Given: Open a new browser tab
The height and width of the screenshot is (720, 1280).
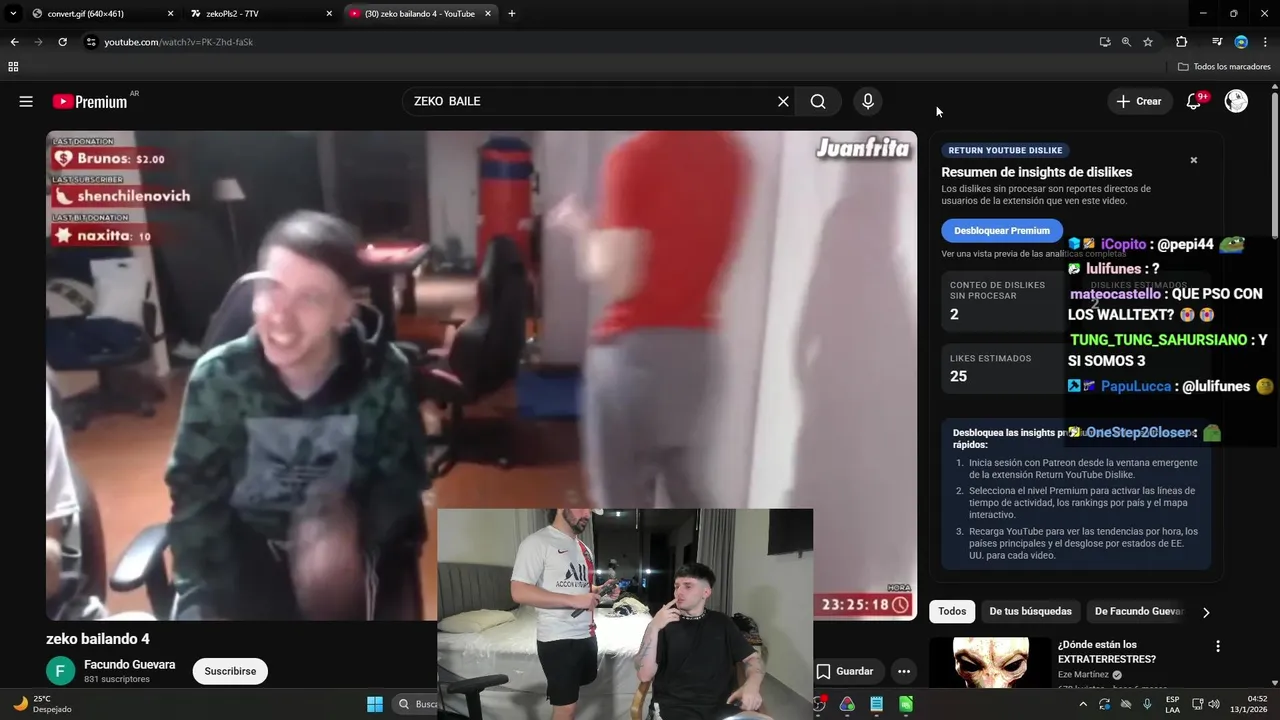Looking at the screenshot, I should (x=512, y=14).
